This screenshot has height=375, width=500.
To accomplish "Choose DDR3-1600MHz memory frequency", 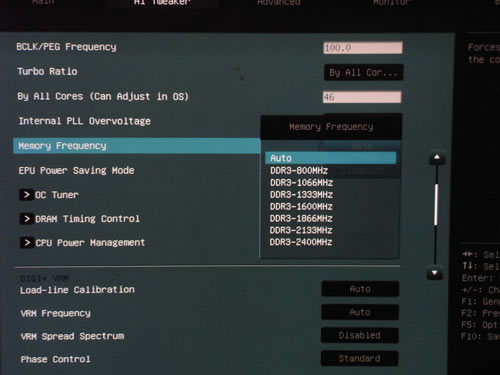I will (x=301, y=207).
